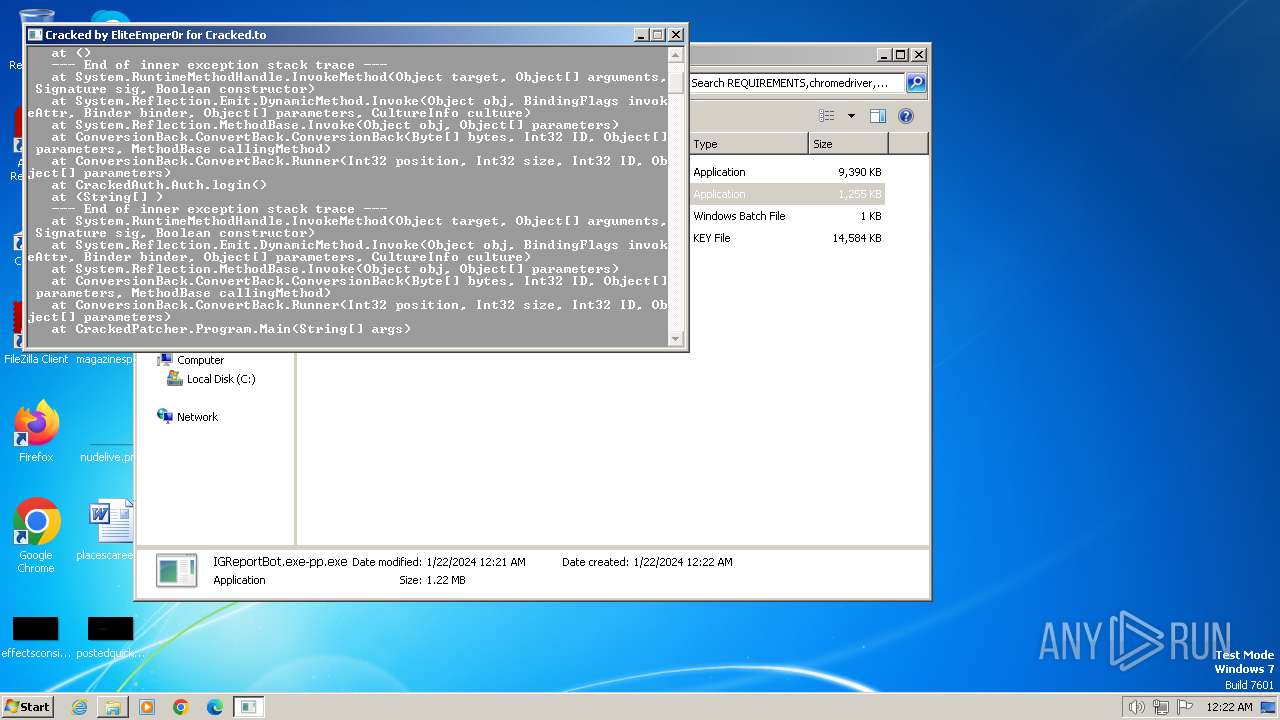Sort by the Size column header
1280x720 pixels.
click(848, 144)
